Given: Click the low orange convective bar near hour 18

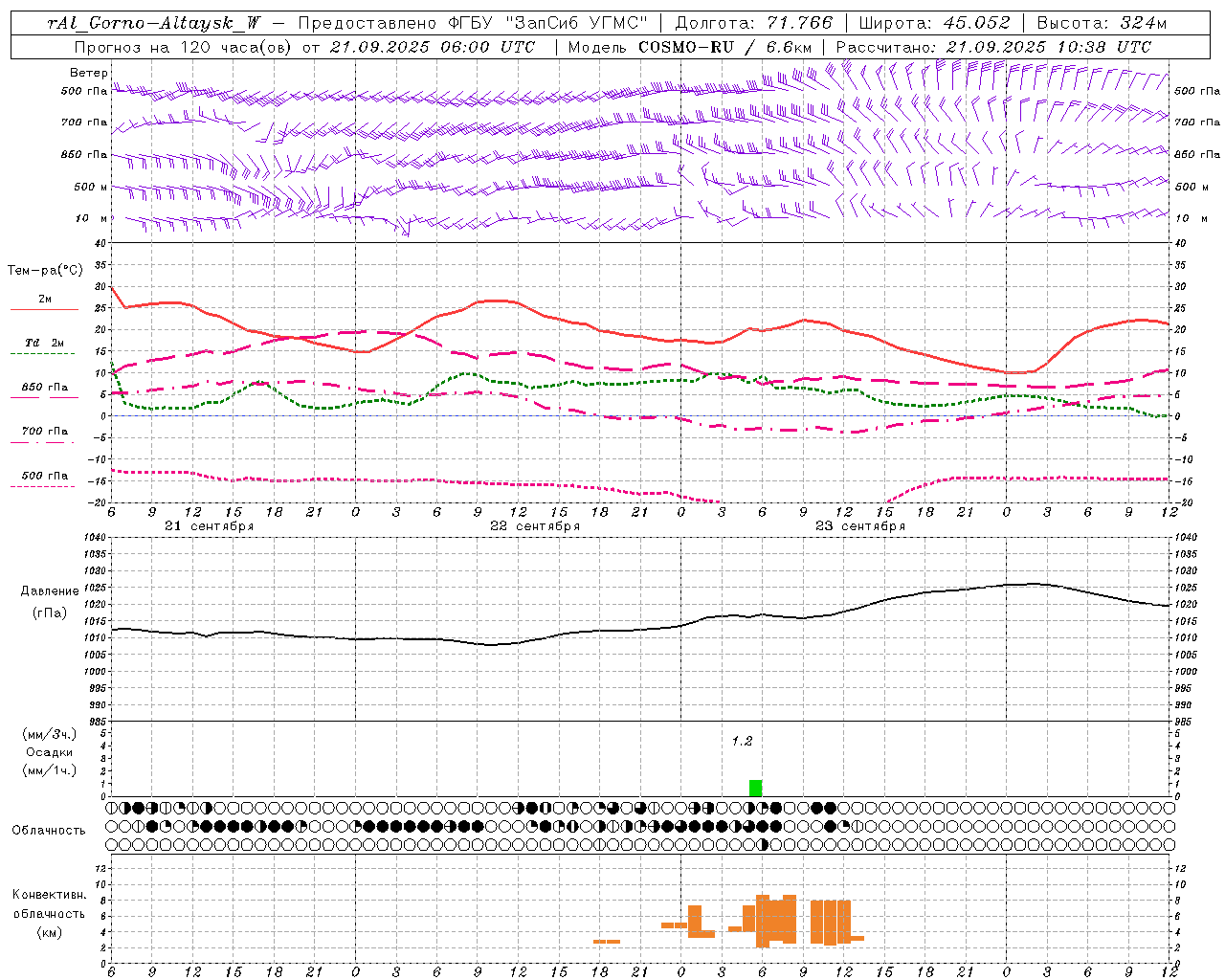Looking at the screenshot, I should click(606, 942).
